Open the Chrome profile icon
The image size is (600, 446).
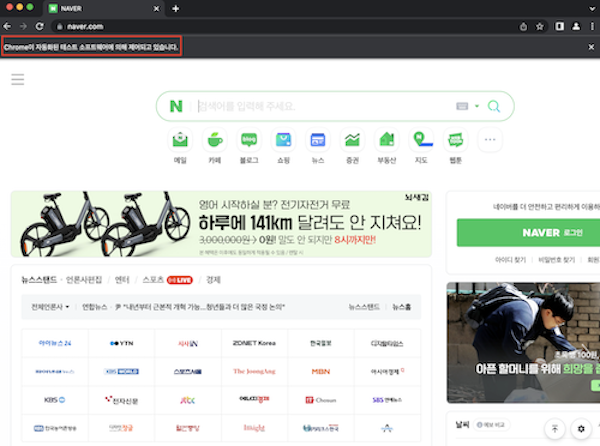pyautogui.click(x=576, y=26)
